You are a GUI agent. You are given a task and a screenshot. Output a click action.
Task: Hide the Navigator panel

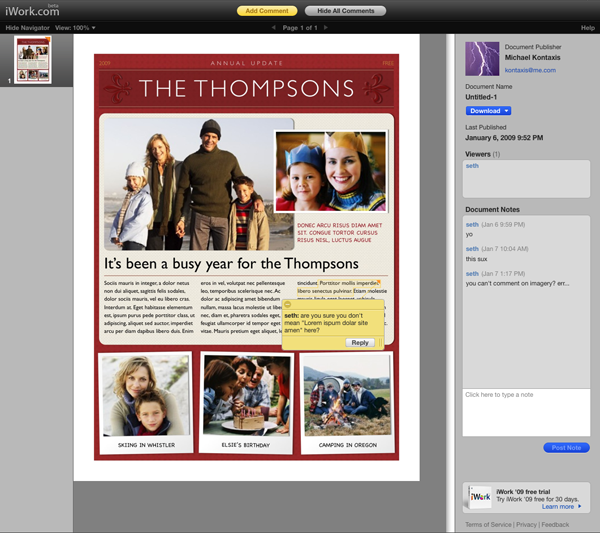(26, 27)
